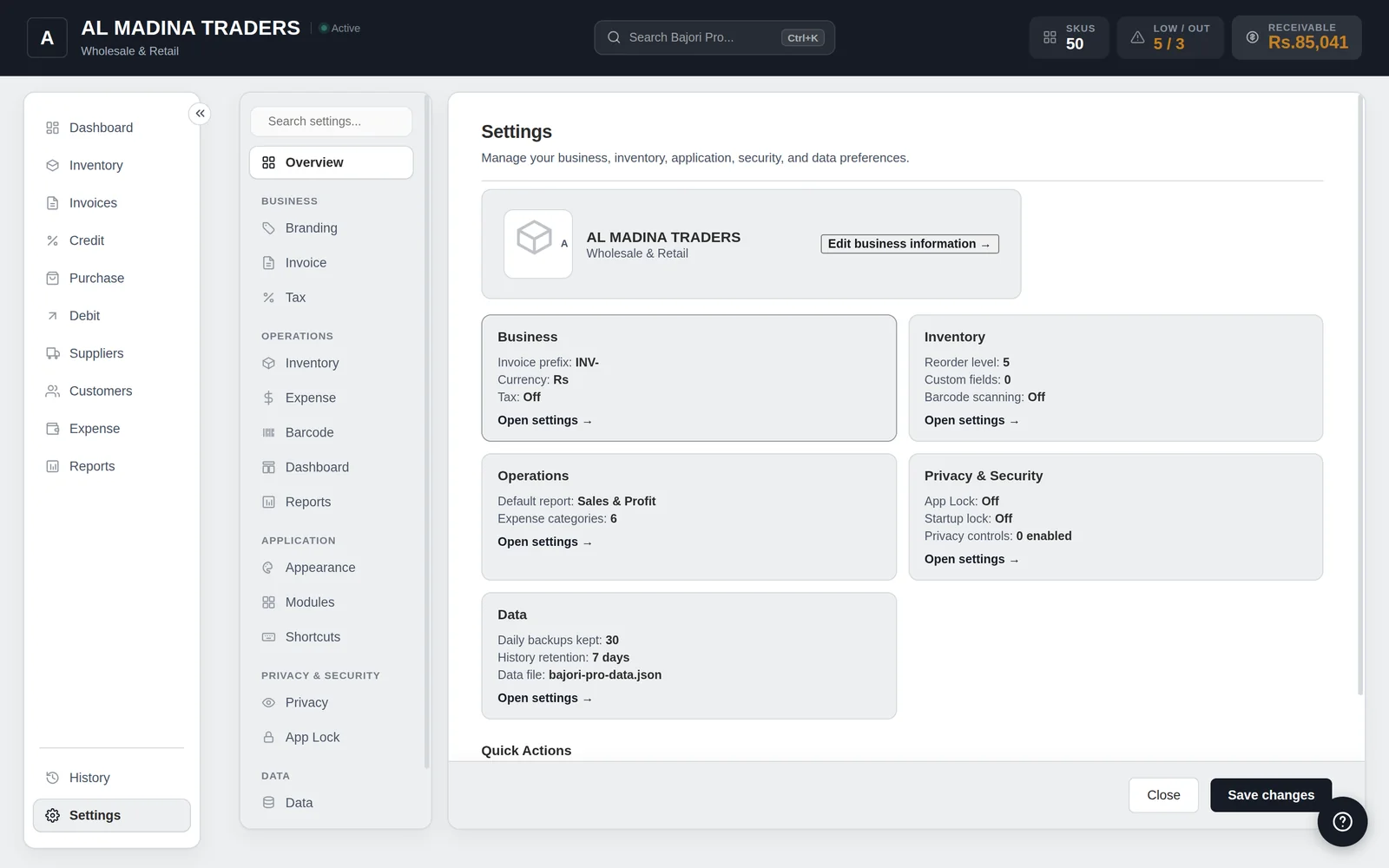1389x868 pixels.
Task: Click the Suppliers truck icon in main sidebar
Action: (x=52, y=353)
